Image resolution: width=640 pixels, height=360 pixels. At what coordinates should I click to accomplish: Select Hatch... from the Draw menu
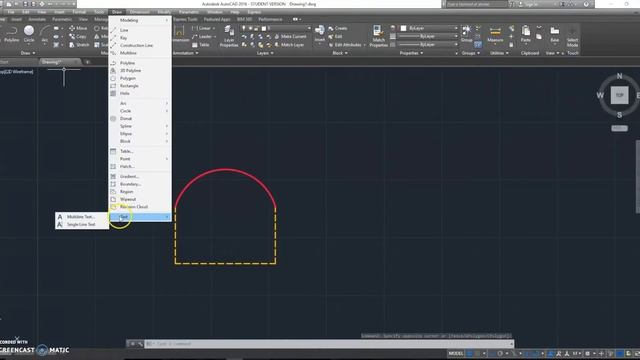(139, 167)
